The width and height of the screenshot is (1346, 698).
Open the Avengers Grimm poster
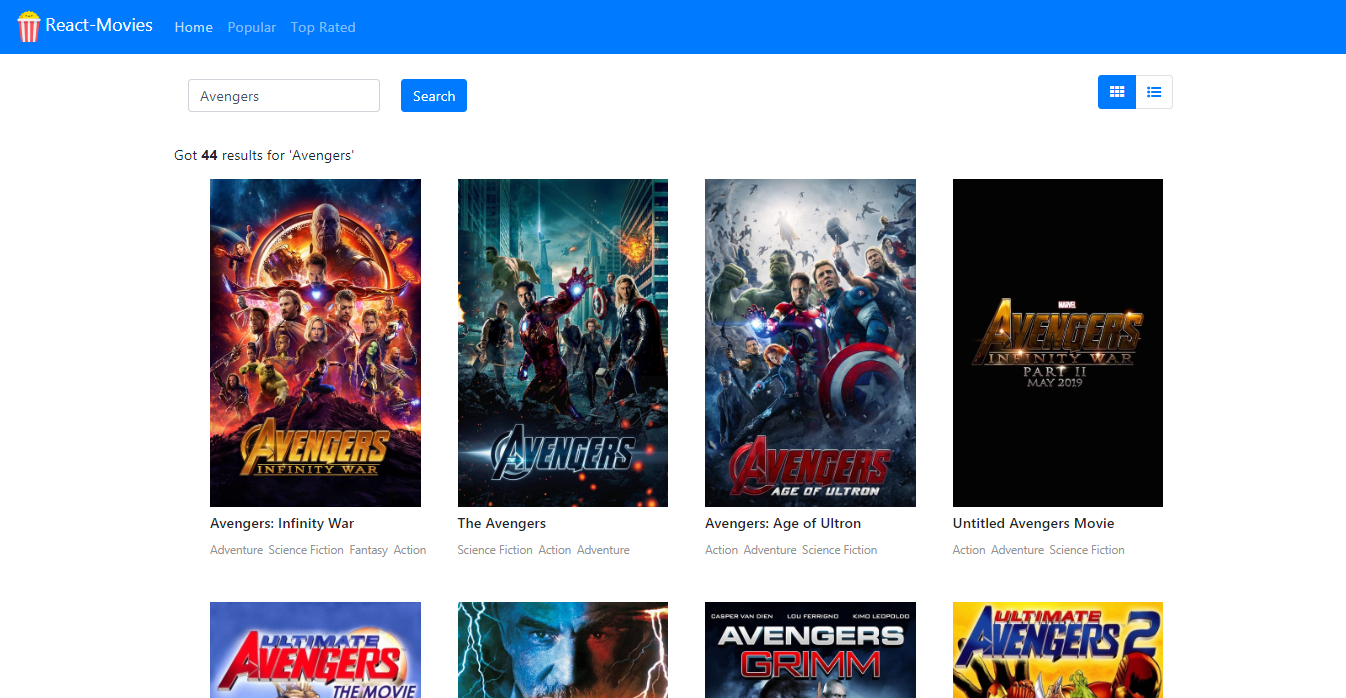click(x=810, y=650)
